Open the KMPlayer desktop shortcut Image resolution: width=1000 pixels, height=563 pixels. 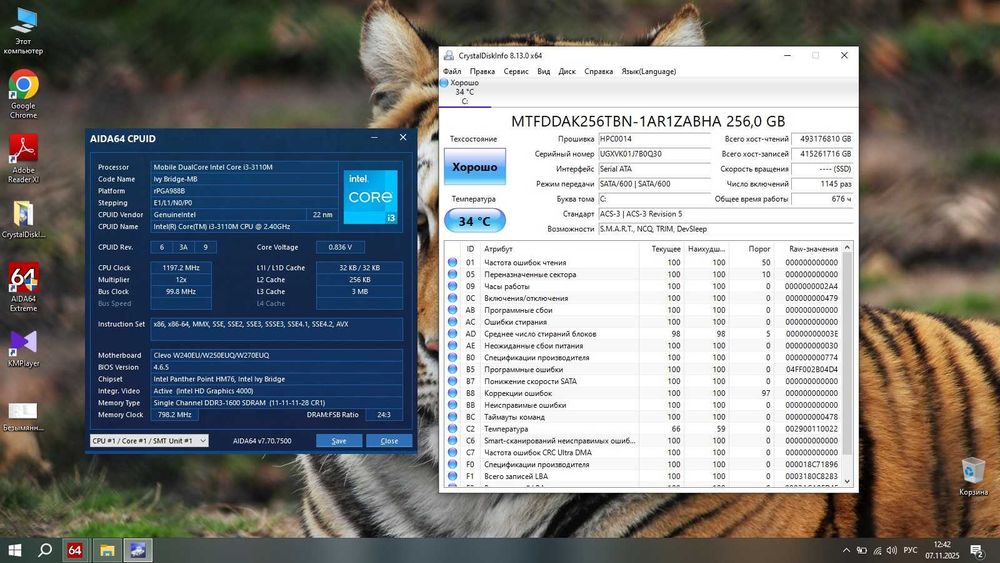pos(23,348)
